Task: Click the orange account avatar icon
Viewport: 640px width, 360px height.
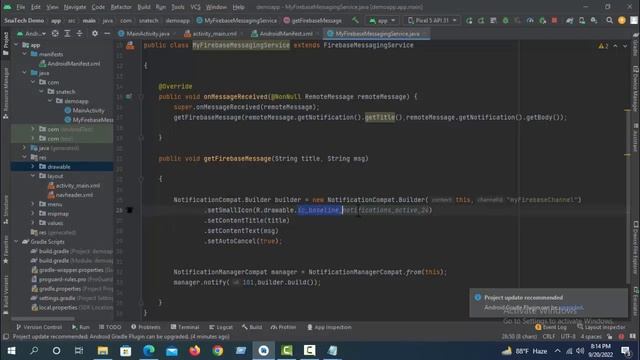Action: [622, 20]
